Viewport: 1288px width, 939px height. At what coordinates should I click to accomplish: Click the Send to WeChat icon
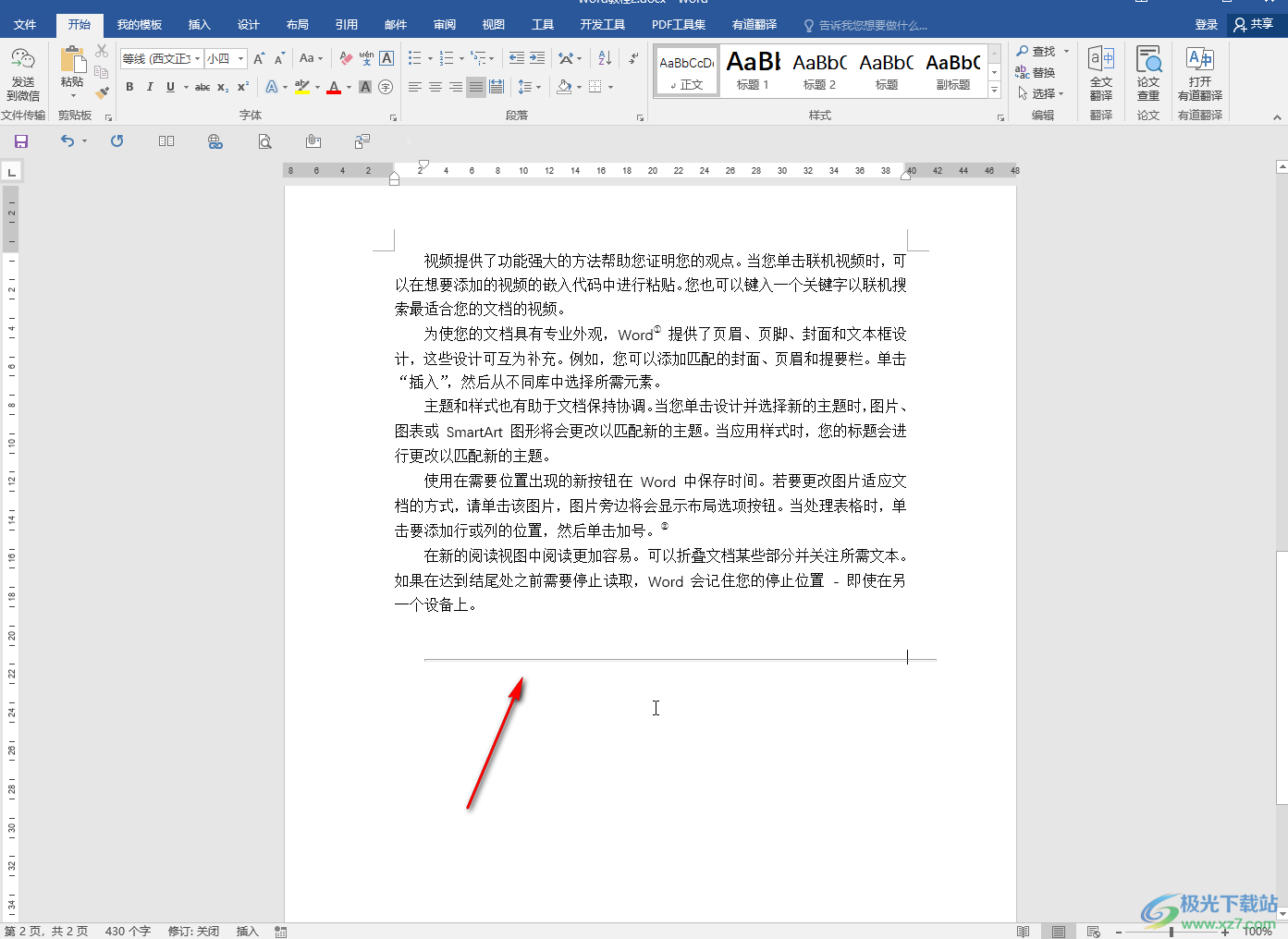click(x=22, y=74)
